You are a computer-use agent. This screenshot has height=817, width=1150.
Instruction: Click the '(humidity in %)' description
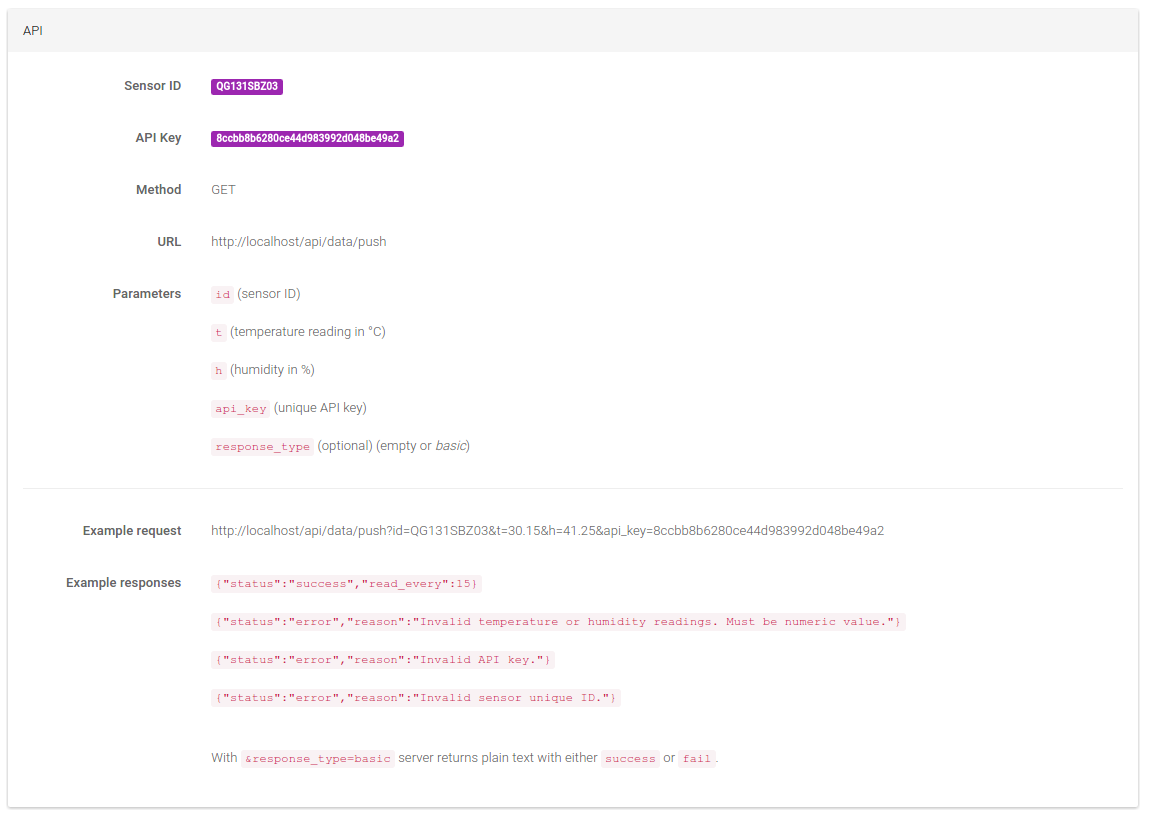coord(272,370)
